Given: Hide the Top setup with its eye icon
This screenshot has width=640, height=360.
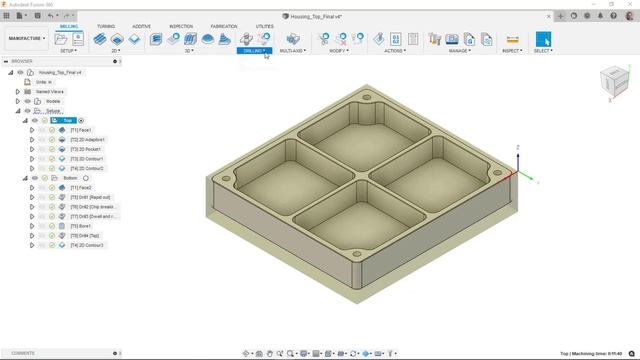Looking at the screenshot, I should (35, 120).
